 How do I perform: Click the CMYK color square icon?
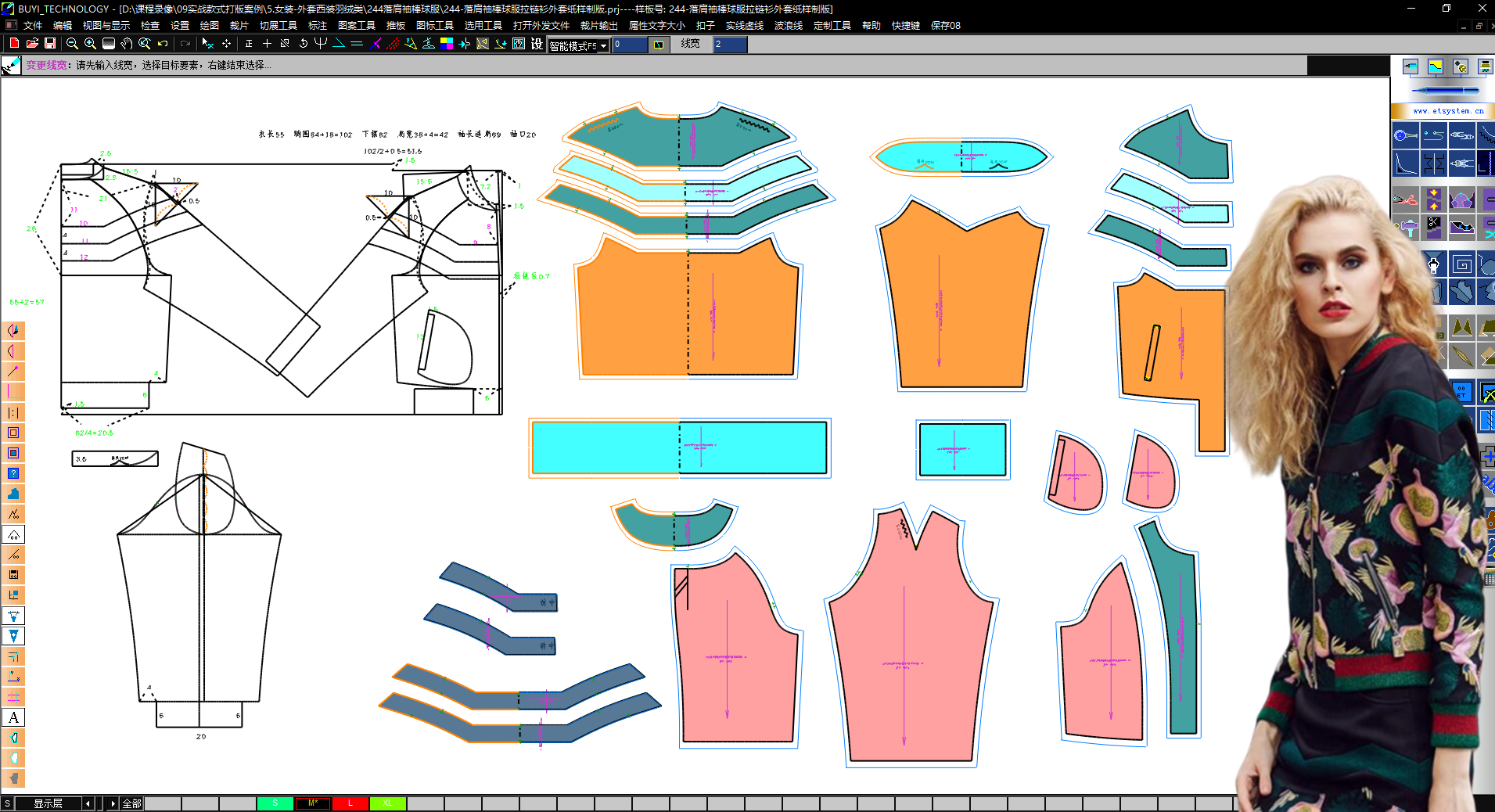[x=447, y=44]
